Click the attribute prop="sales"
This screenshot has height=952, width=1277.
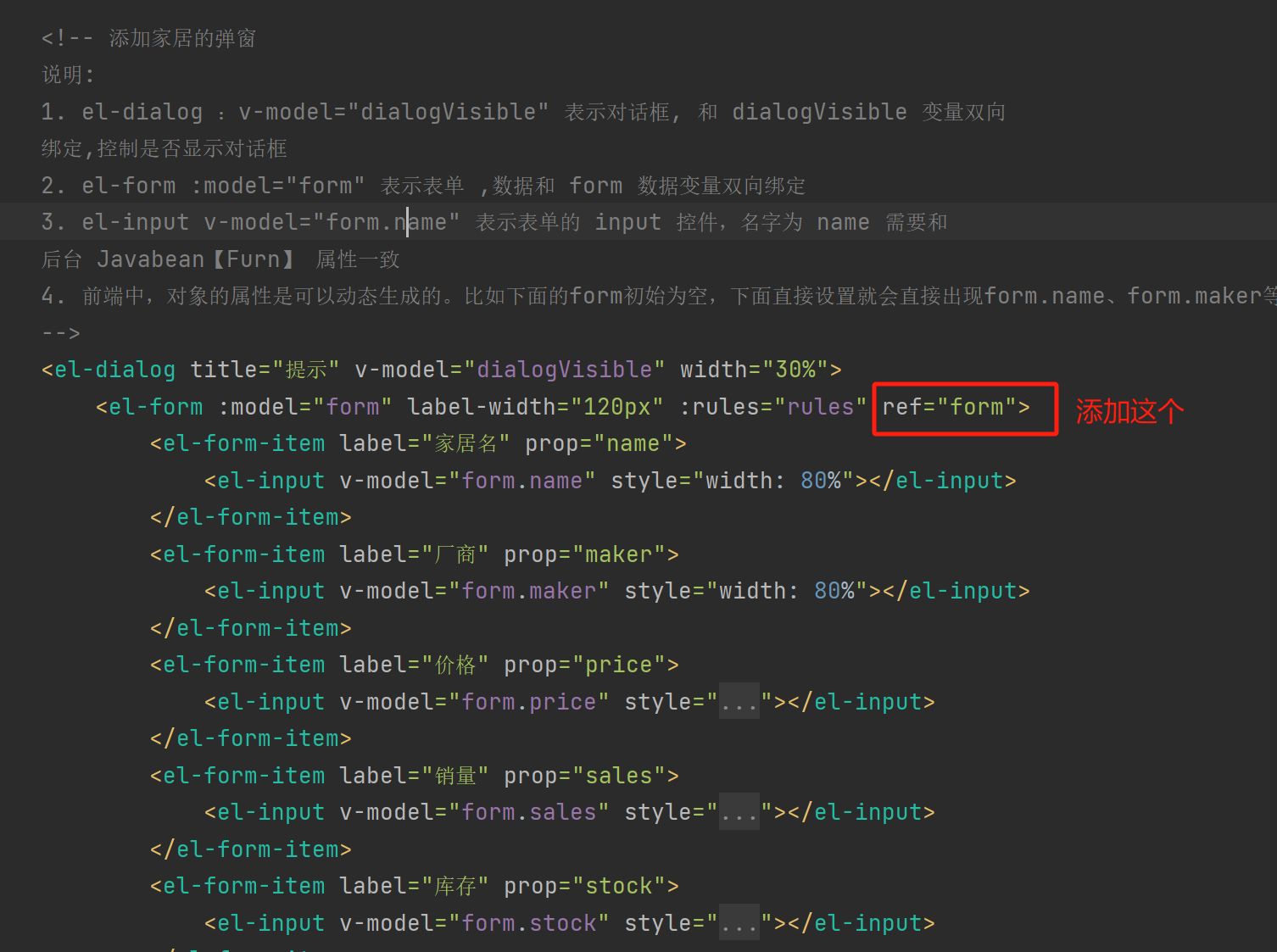[585, 776]
